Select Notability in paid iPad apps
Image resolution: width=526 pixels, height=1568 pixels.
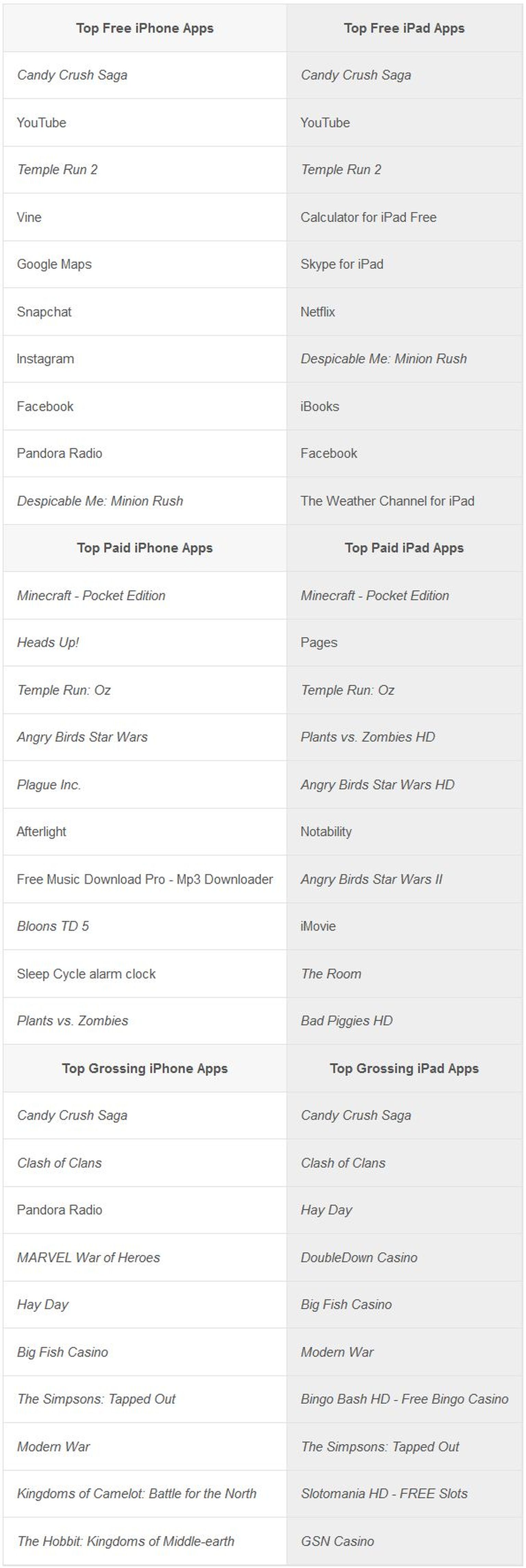[x=326, y=832]
